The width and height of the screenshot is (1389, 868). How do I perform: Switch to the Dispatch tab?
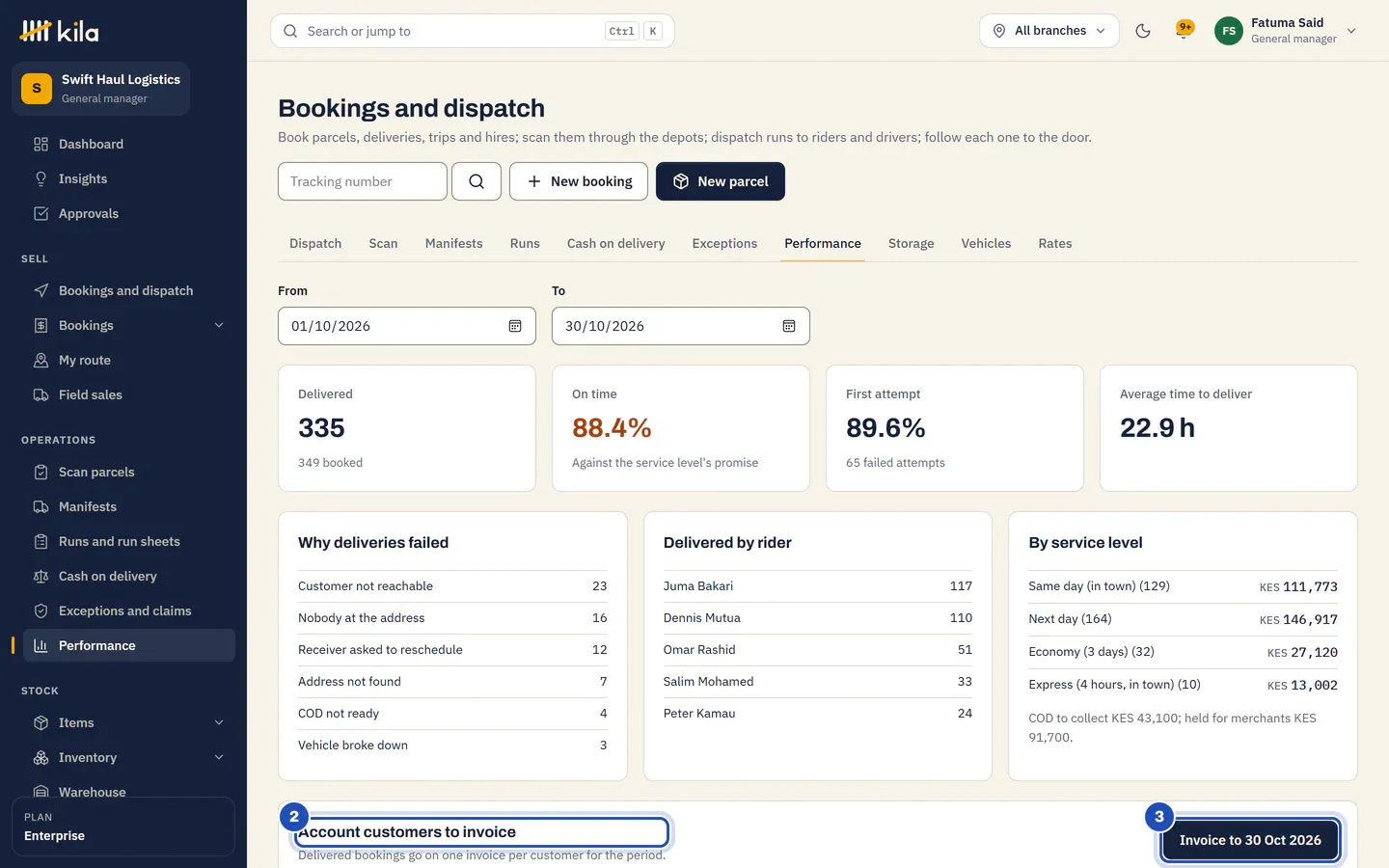(x=315, y=243)
